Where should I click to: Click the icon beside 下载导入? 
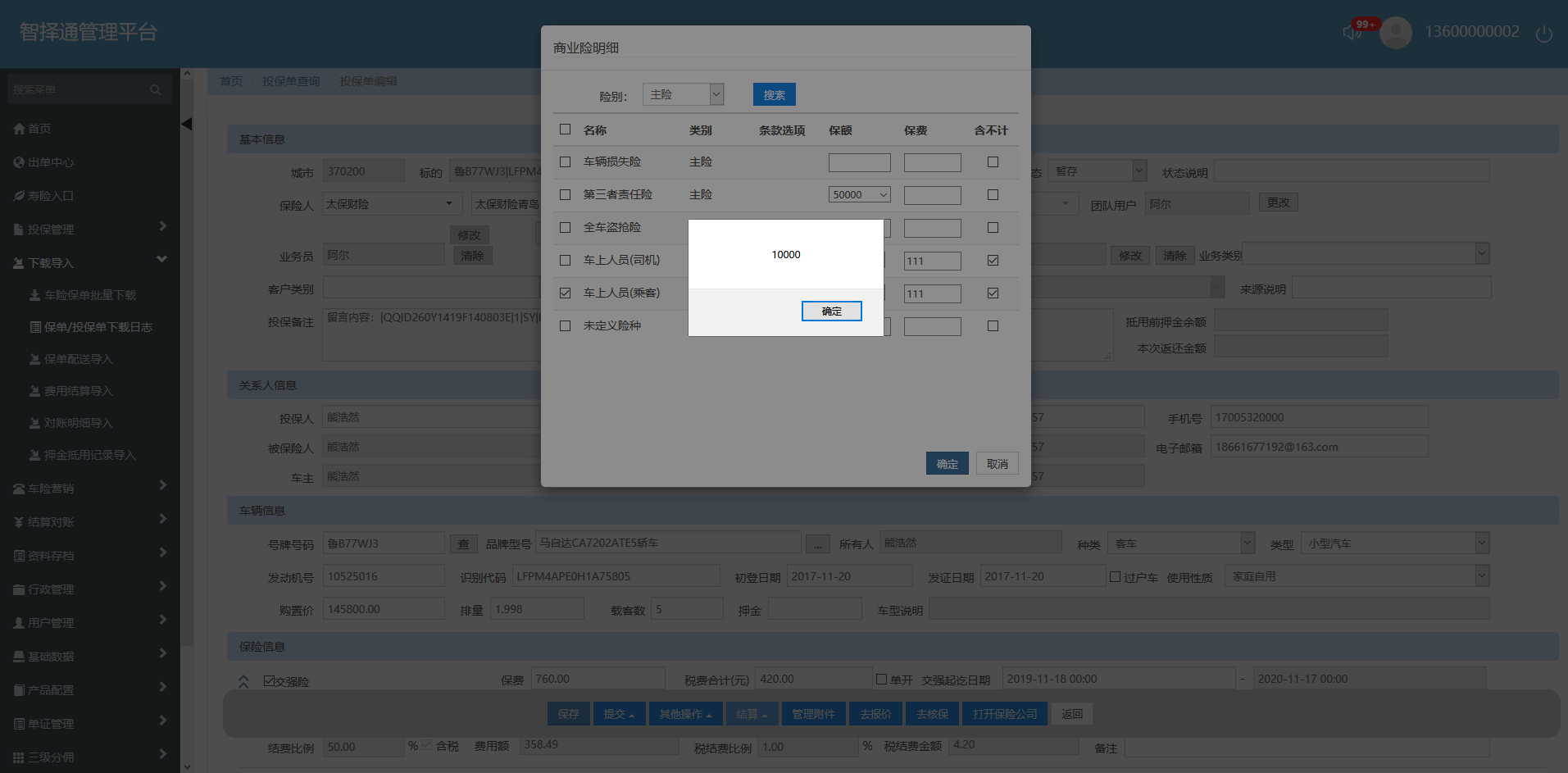click(20, 263)
